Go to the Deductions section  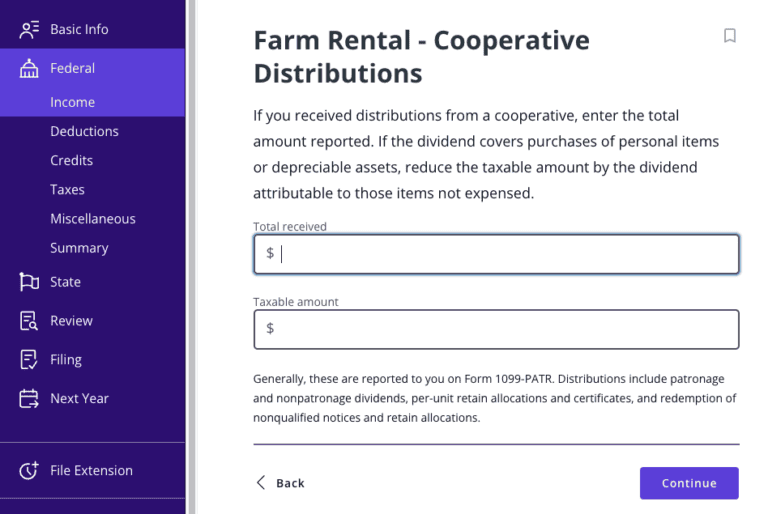(84, 131)
